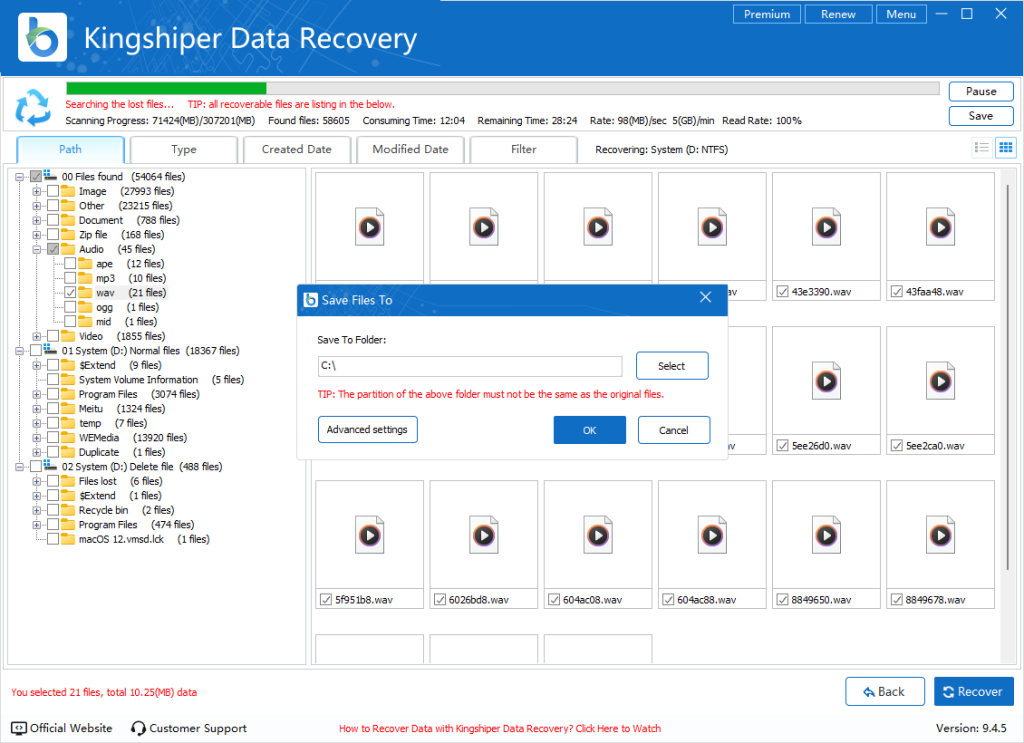1024x743 pixels.
Task: Click the Image folder icon
Action: (68, 191)
